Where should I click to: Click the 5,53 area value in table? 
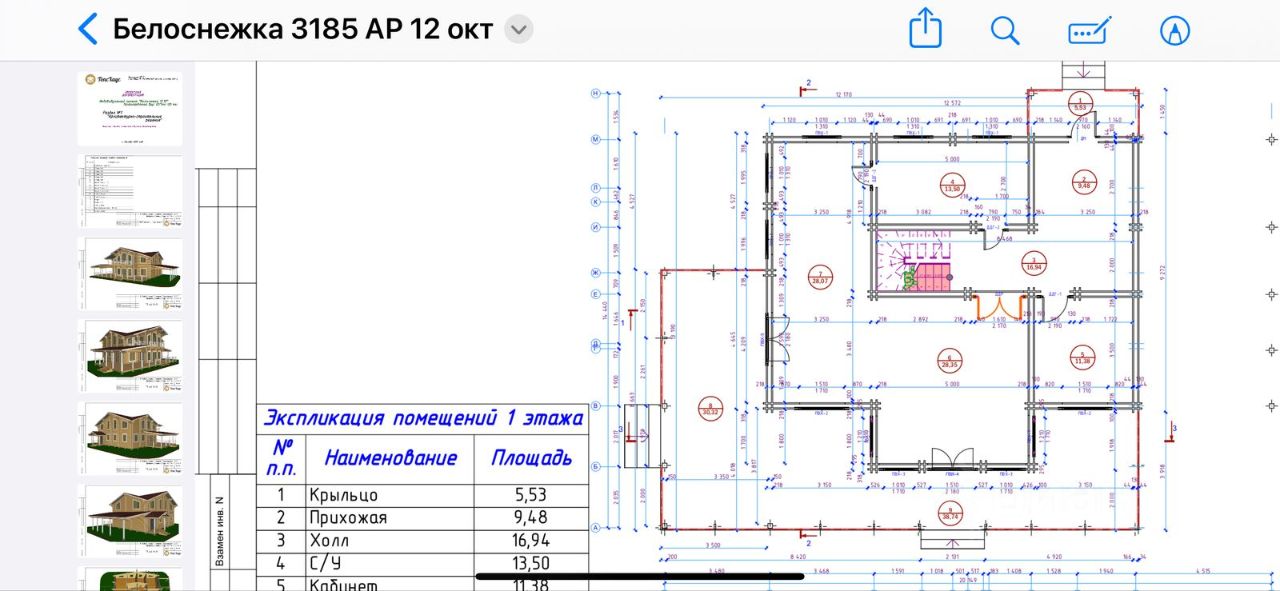pyautogui.click(x=531, y=495)
